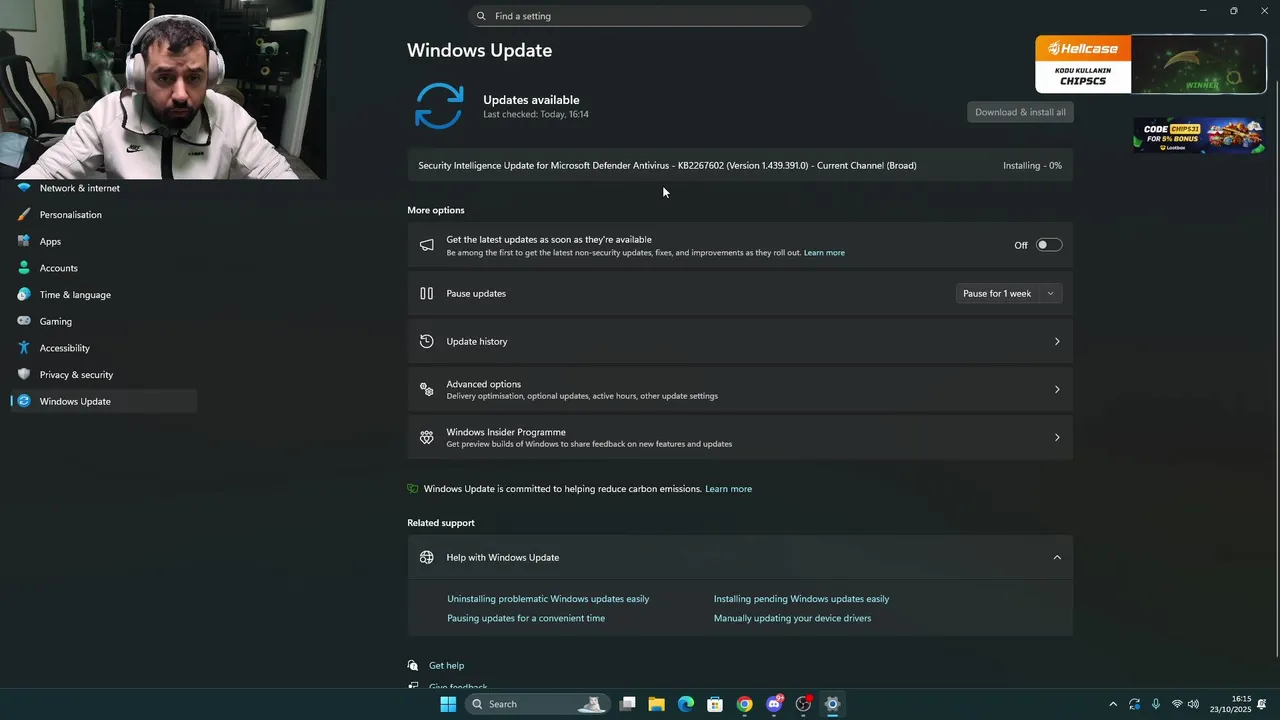Open the Windows Insider Programme chevron
The width and height of the screenshot is (1280, 720).
click(x=1057, y=438)
